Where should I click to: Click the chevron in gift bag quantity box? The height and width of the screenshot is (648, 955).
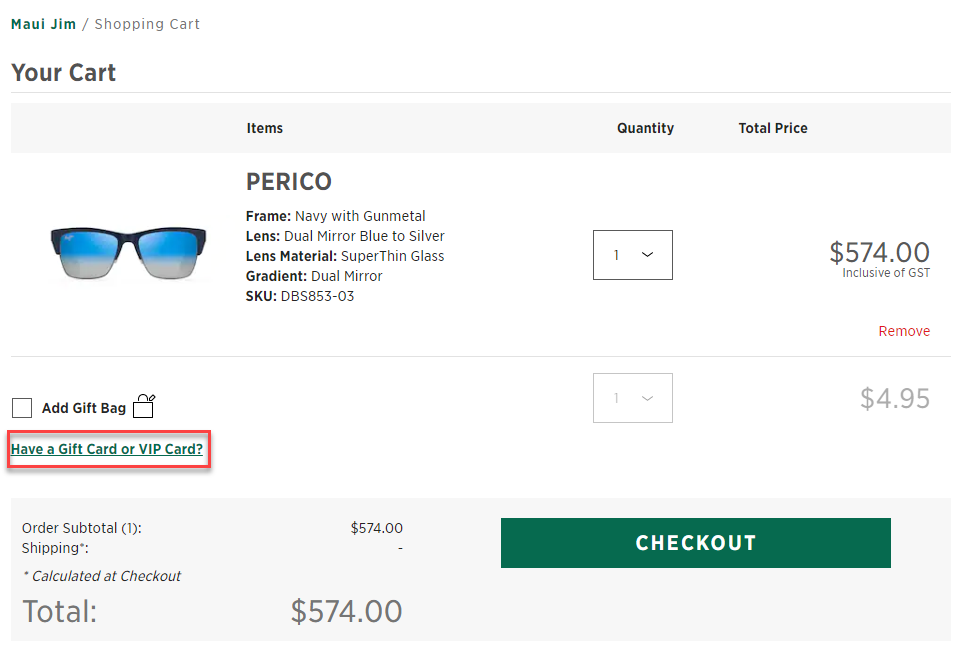647,398
